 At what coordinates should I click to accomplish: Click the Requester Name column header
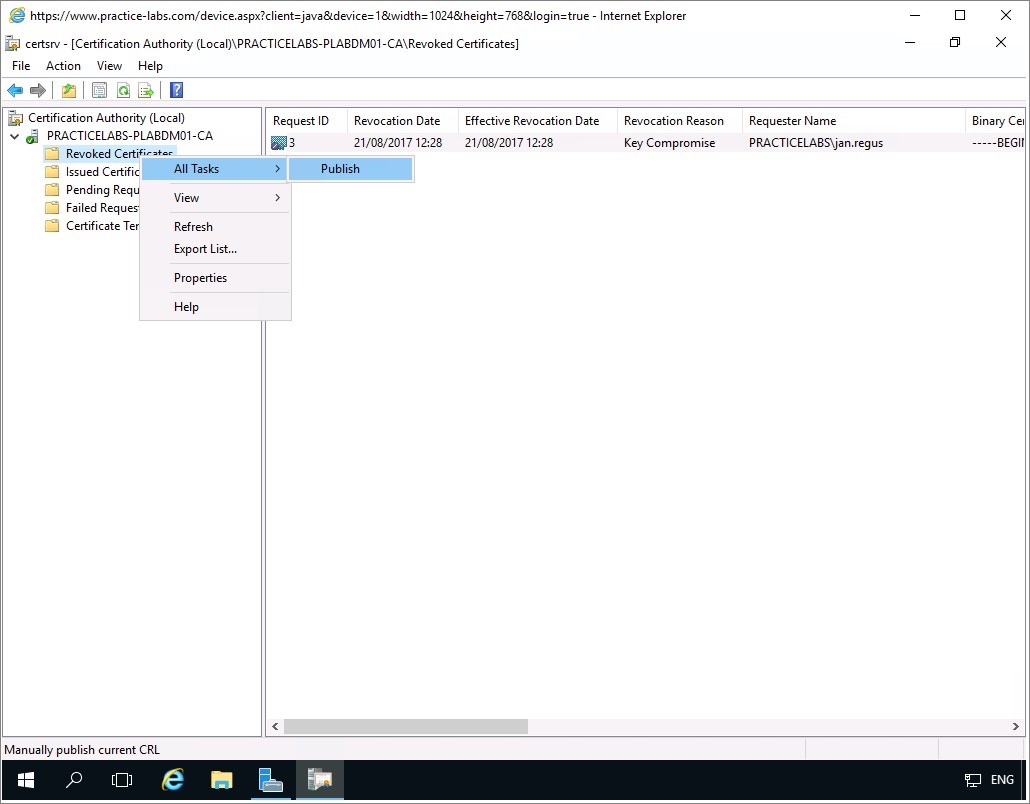(853, 121)
